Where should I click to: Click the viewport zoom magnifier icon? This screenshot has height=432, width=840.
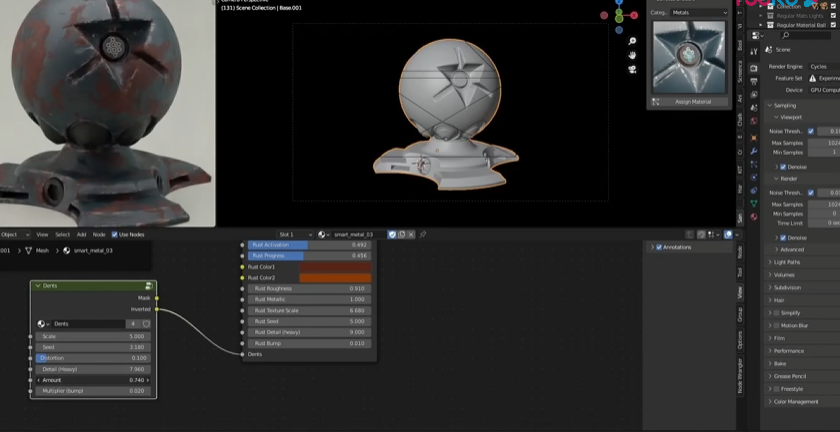633,42
